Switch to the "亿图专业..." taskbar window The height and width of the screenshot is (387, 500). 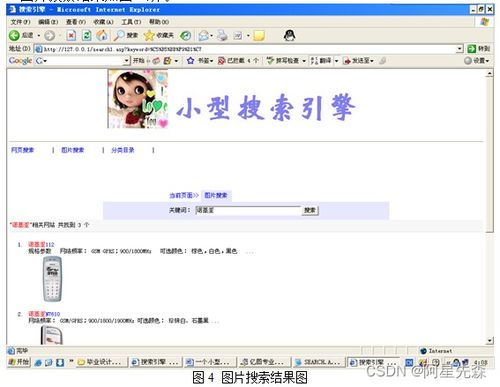point(264,362)
